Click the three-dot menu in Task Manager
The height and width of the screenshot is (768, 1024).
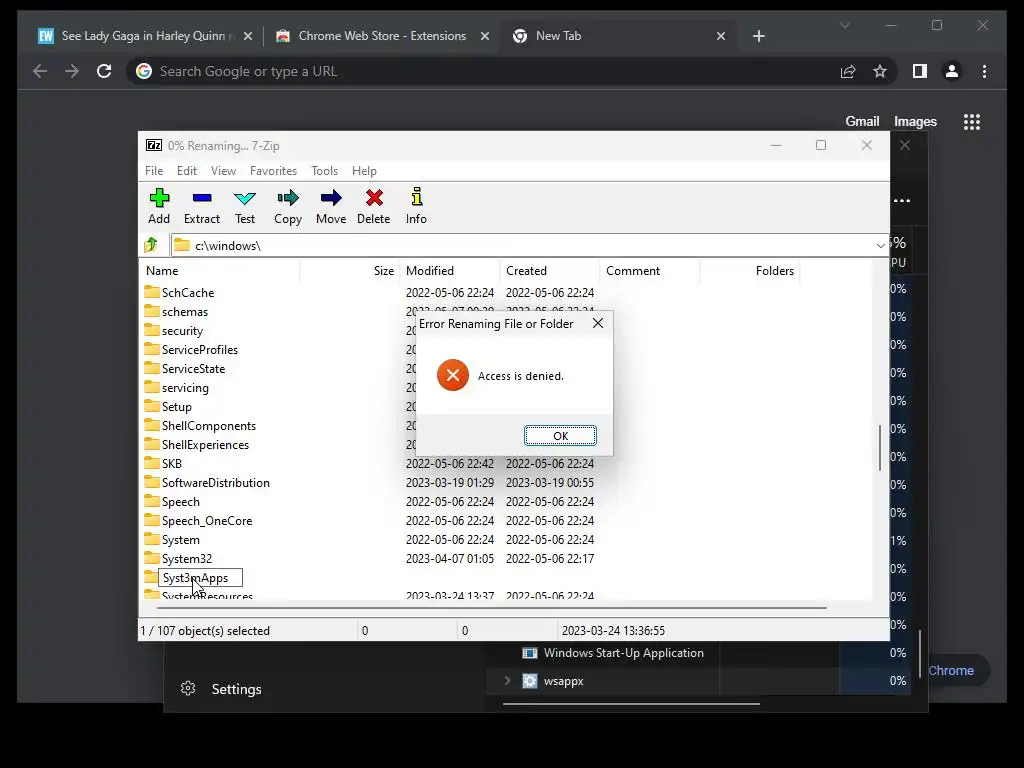tap(902, 200)
